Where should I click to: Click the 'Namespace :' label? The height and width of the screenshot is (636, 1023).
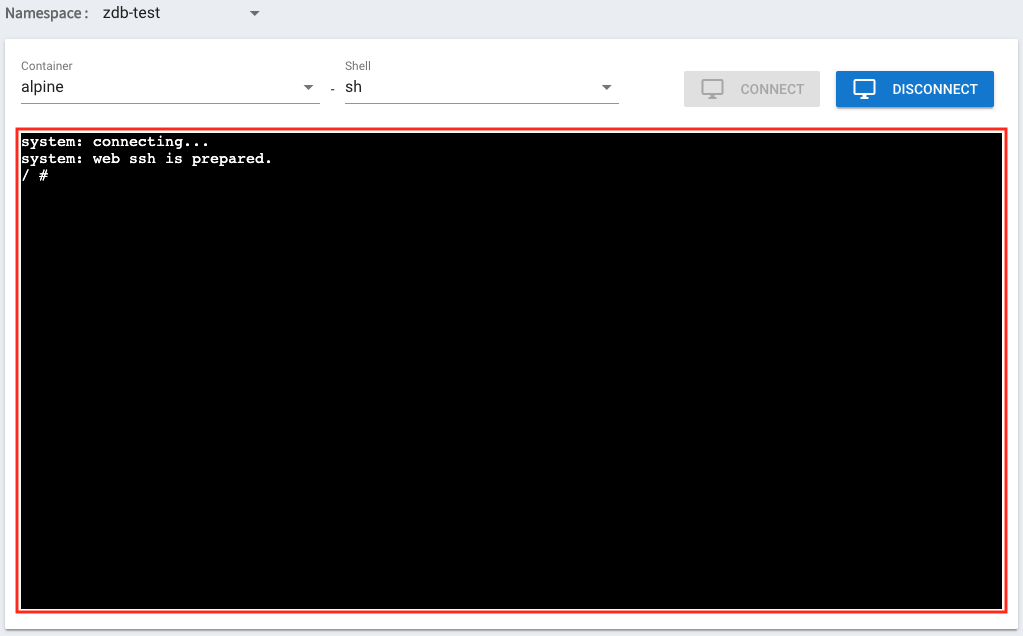coord(46,13)
